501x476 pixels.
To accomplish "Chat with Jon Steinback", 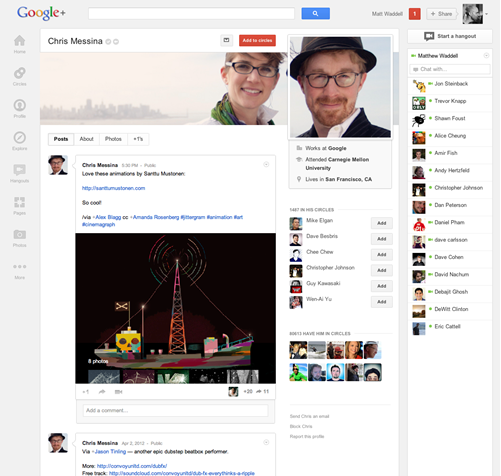I will (x=450, y=86).
